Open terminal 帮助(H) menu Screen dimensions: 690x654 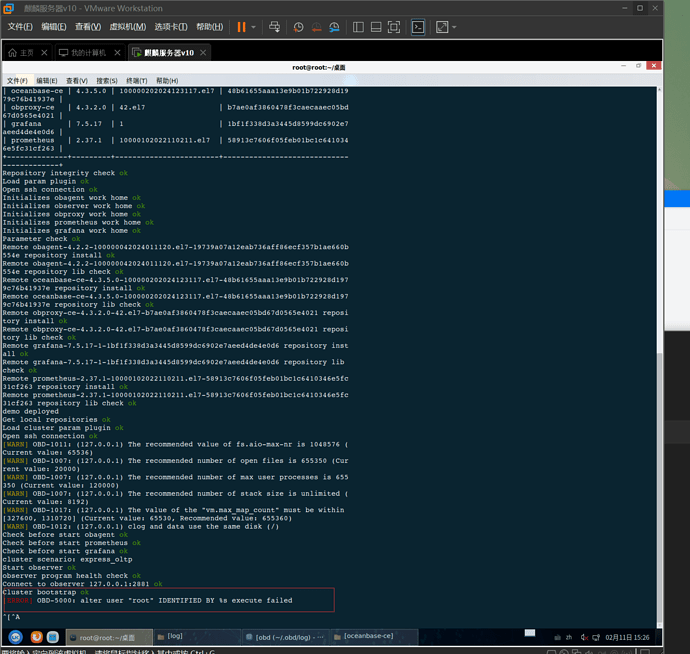point(167,81)
